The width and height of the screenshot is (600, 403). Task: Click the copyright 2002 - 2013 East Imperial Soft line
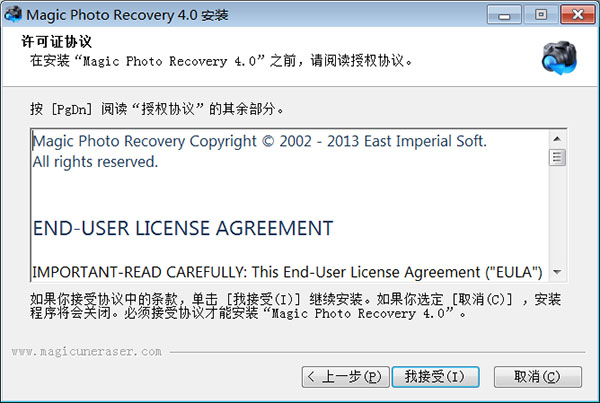(x=260, y=141)
